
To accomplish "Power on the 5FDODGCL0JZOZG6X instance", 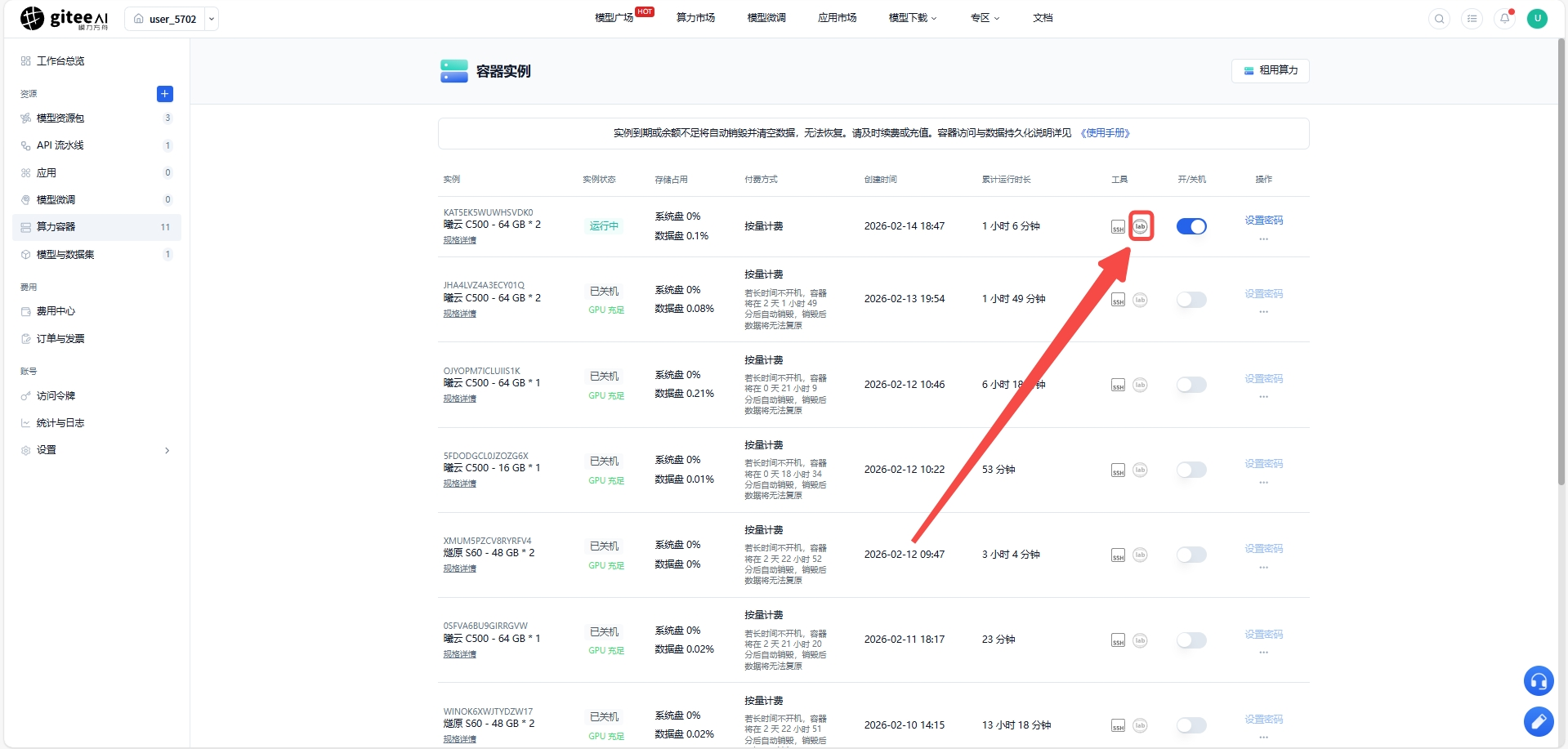I will [1191, 470].
